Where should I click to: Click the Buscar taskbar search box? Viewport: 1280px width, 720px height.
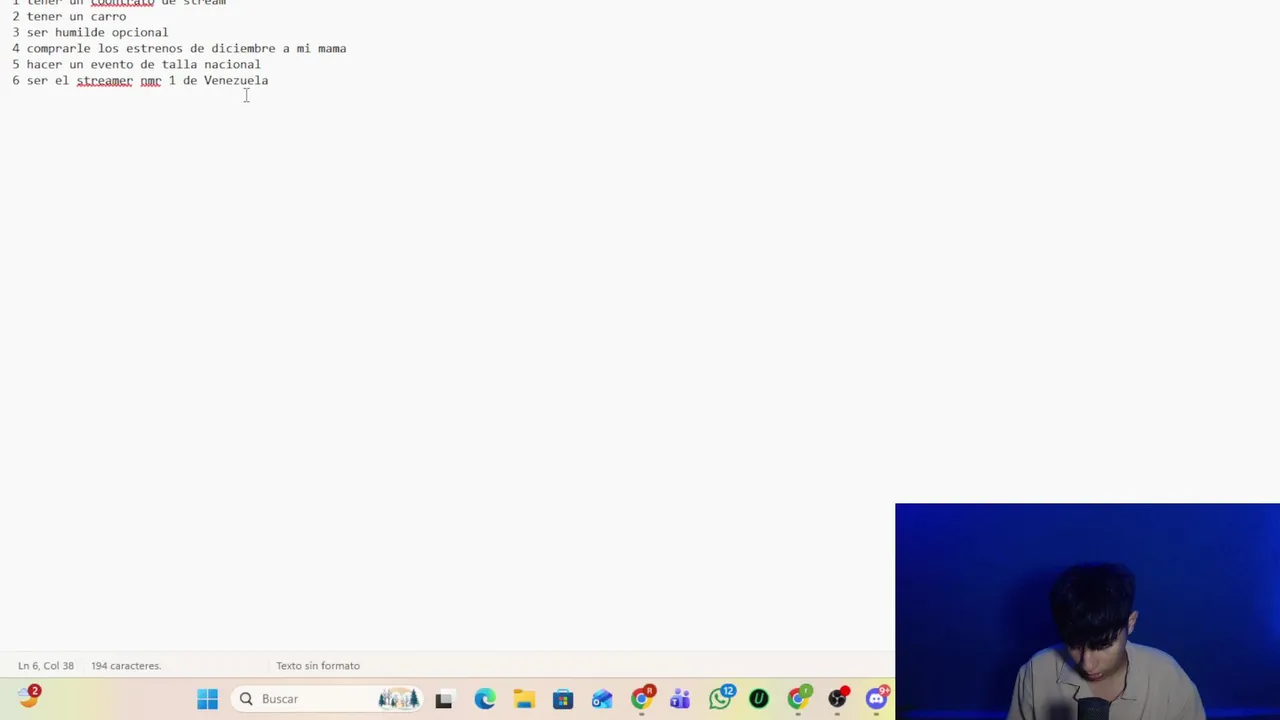(x=328, y=699)
